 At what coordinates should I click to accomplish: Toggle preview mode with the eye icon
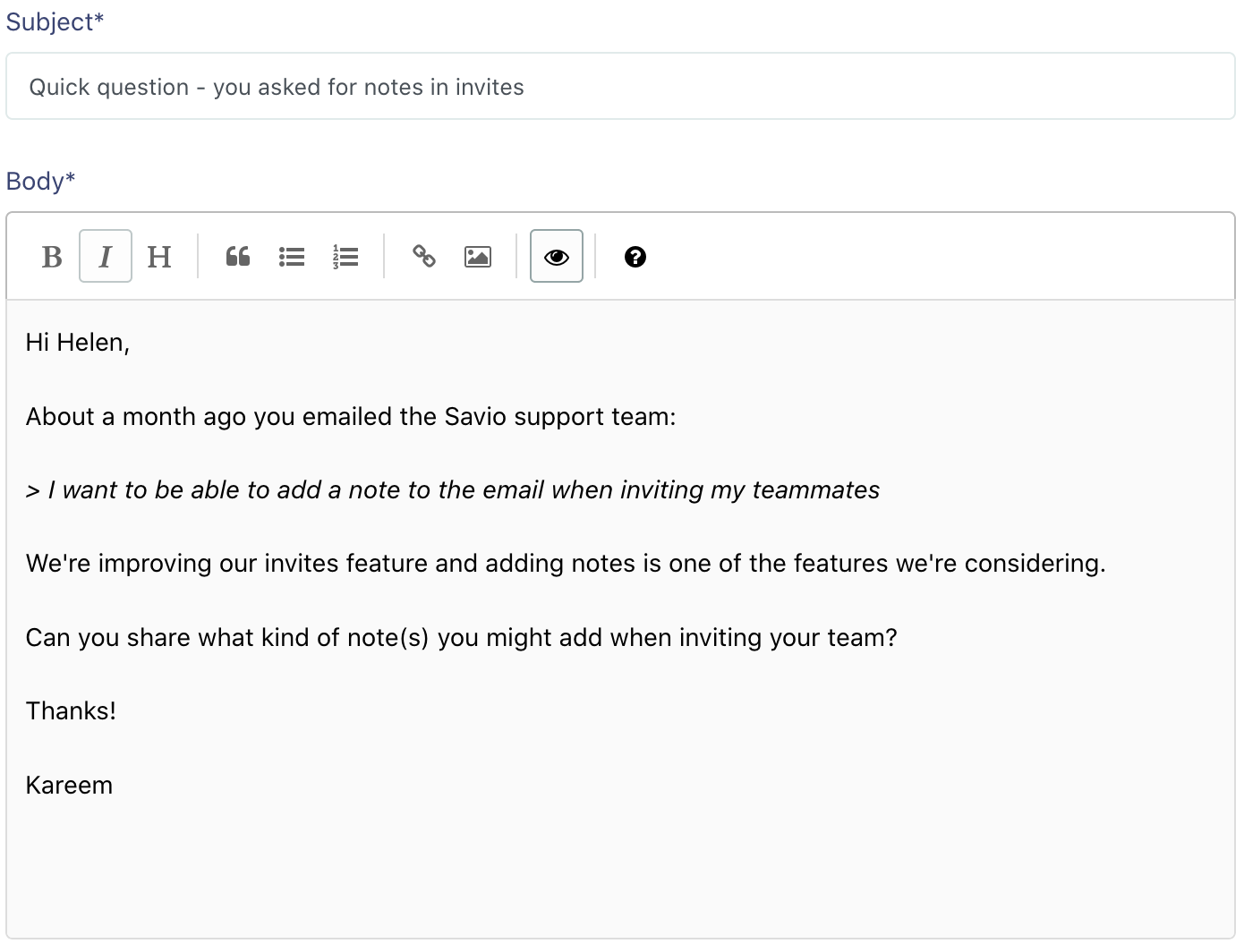click(x=557, y=257)
